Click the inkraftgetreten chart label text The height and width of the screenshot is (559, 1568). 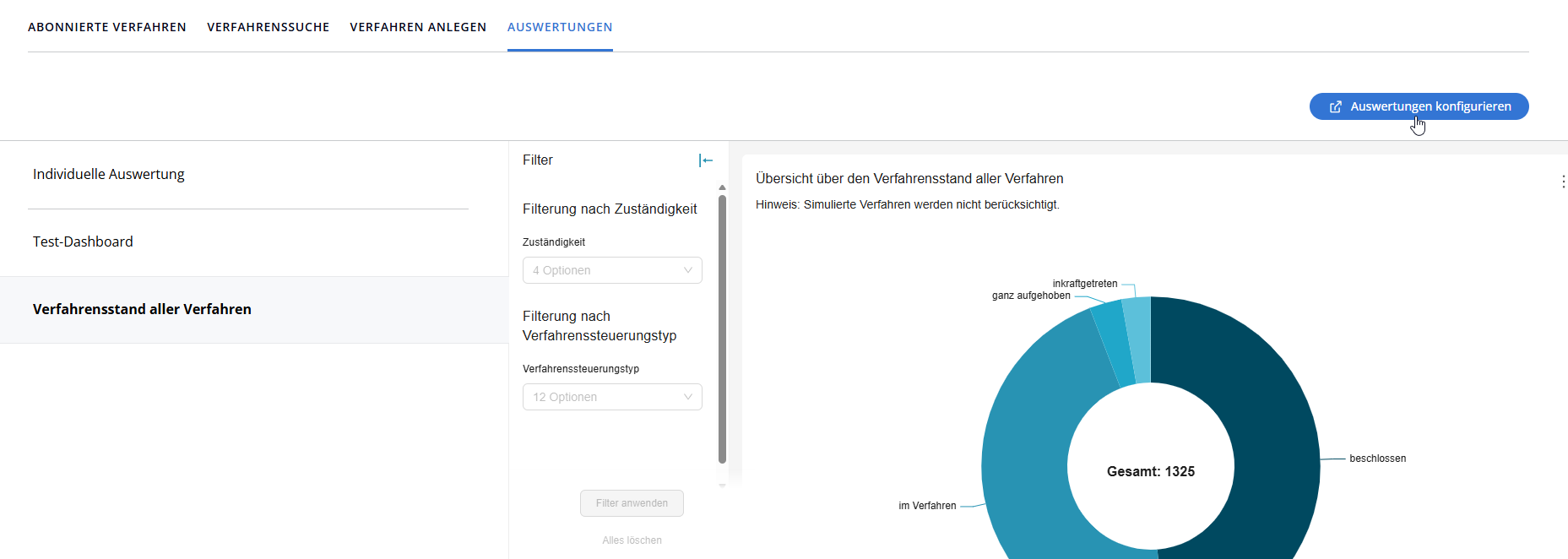coord(1084,284)
